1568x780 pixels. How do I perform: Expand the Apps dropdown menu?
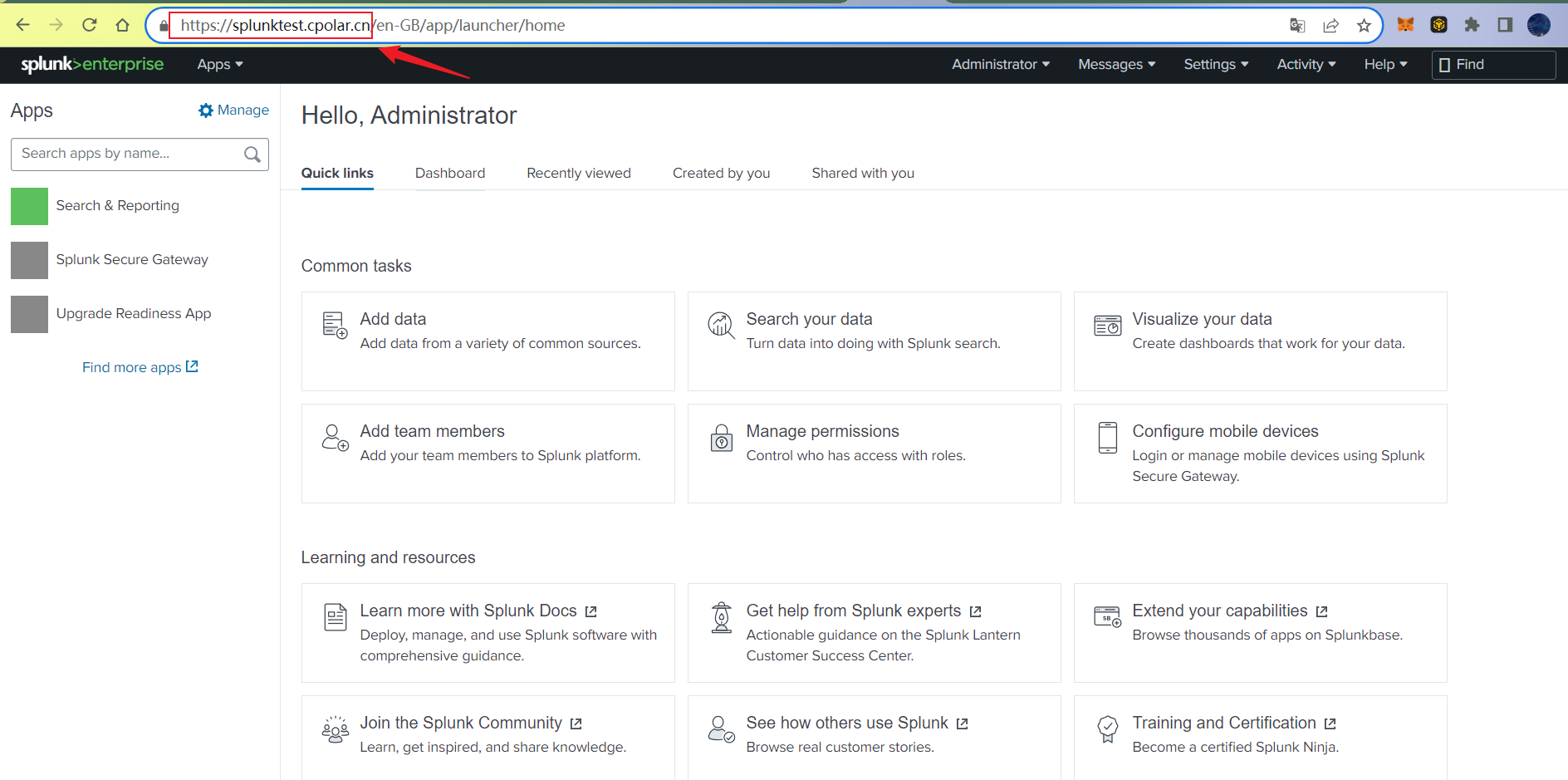(220, 65)
